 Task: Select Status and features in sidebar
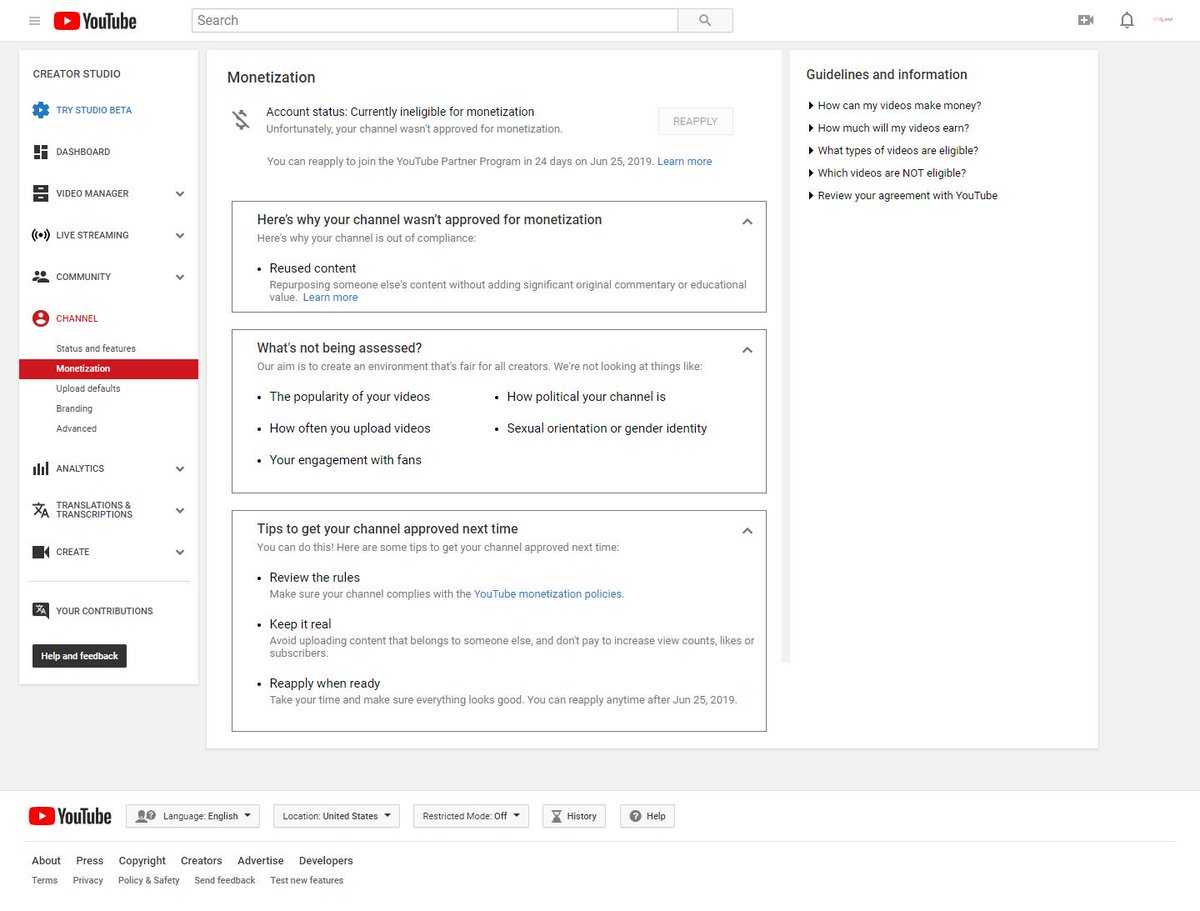click(x=96, y=349)
